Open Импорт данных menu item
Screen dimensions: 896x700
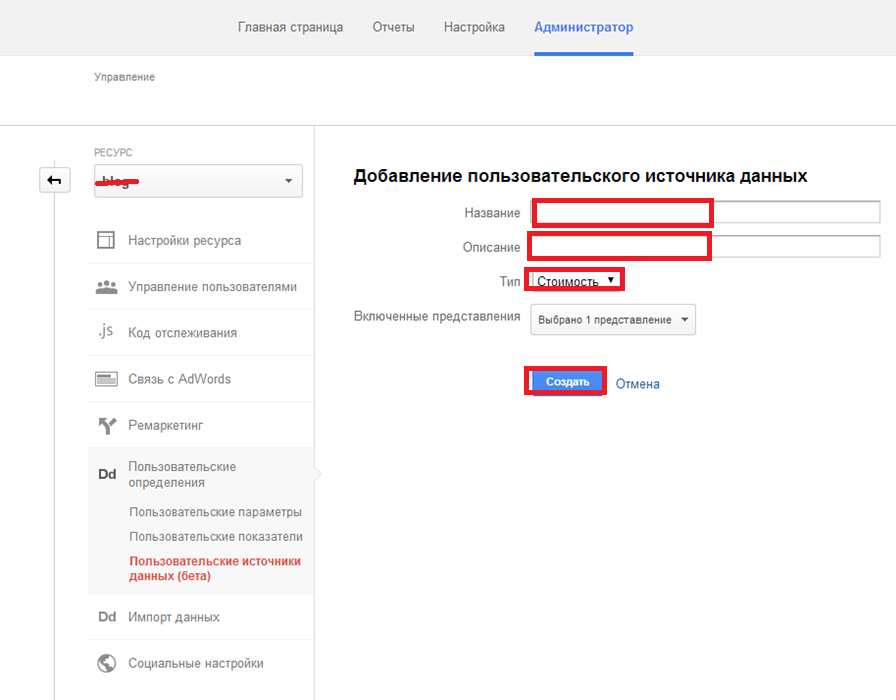coord(201,617)
